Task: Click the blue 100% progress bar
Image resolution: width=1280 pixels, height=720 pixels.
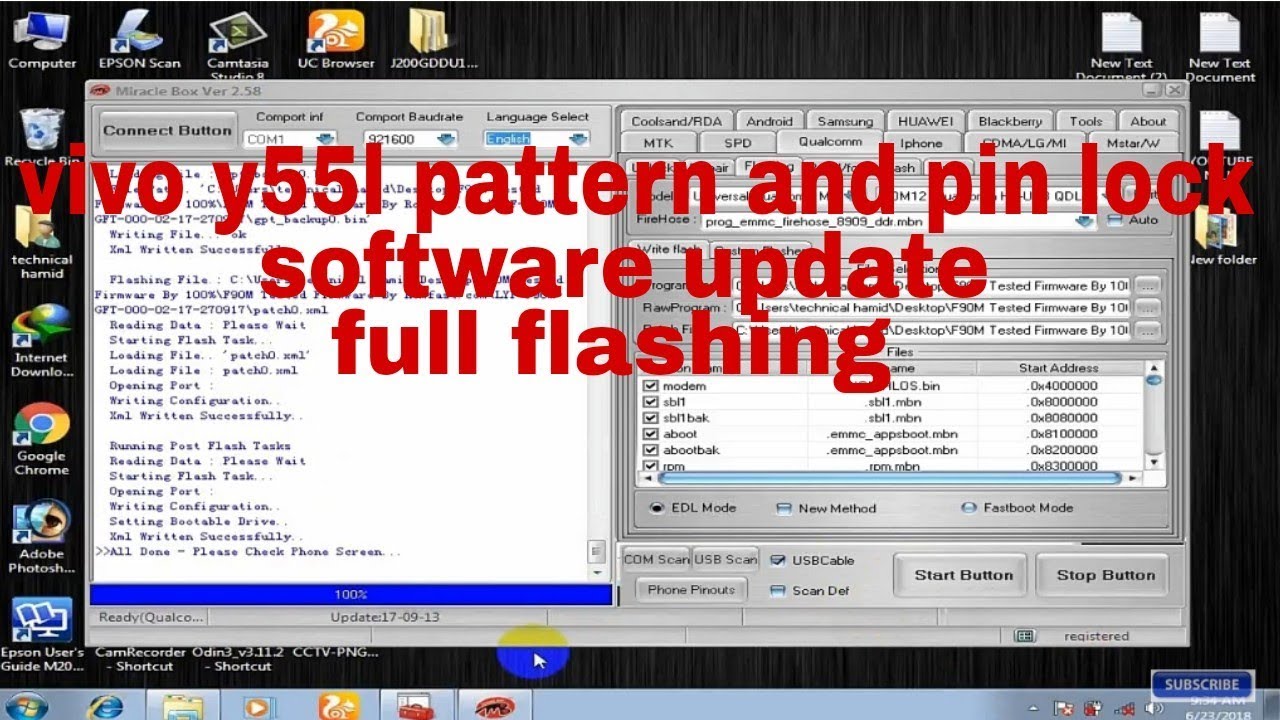Action: coord(350,594)
